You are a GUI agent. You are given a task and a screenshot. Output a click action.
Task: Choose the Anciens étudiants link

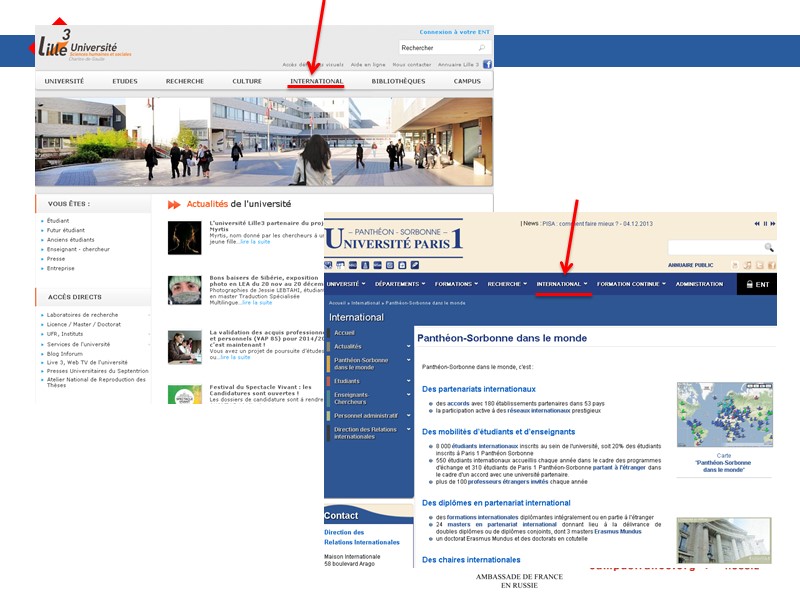coord(70,239)
